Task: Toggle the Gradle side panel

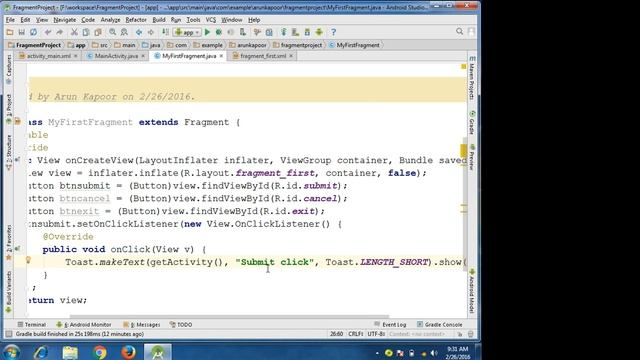Action: click(472, 122)
